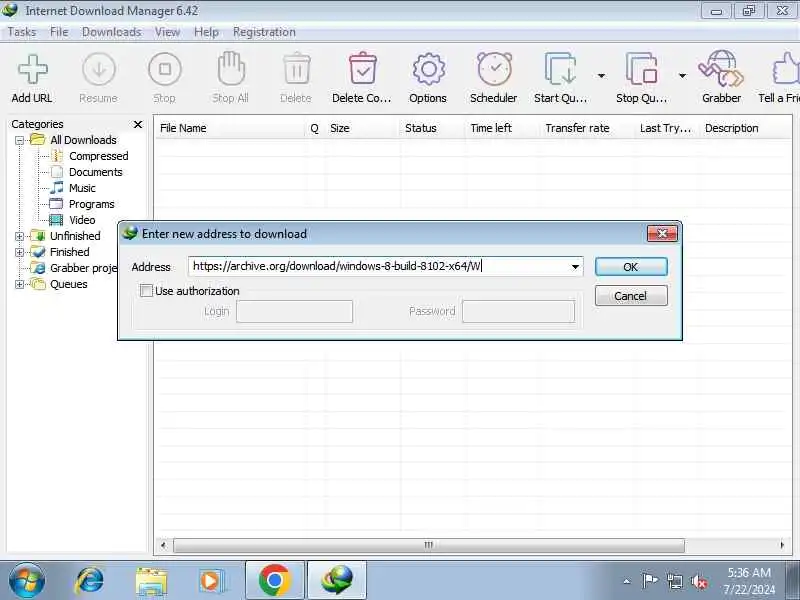Open the View menu
The image size is (800, 600).
point(167,32)
